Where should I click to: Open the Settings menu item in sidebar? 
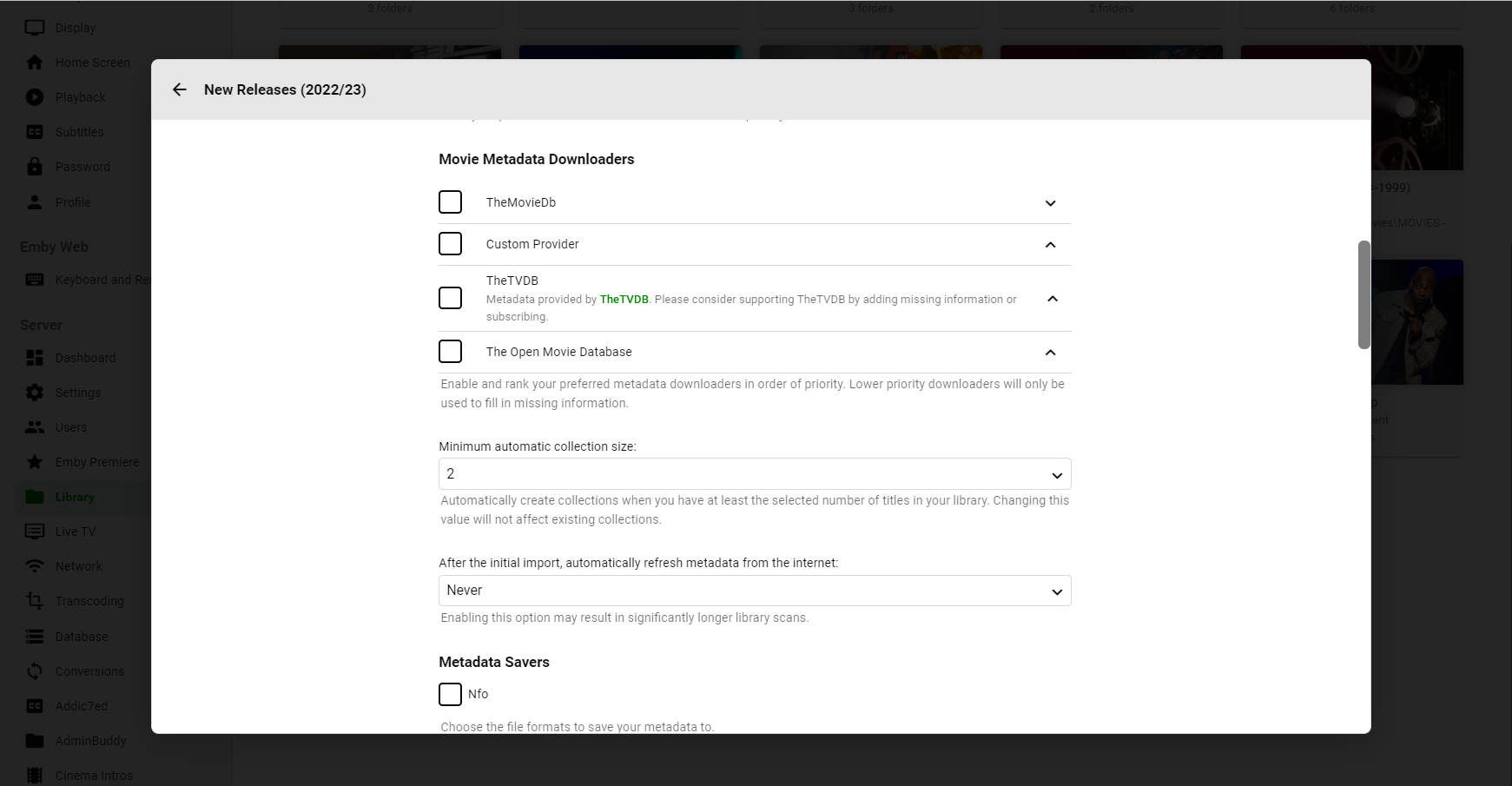click(x=78, y=393)
